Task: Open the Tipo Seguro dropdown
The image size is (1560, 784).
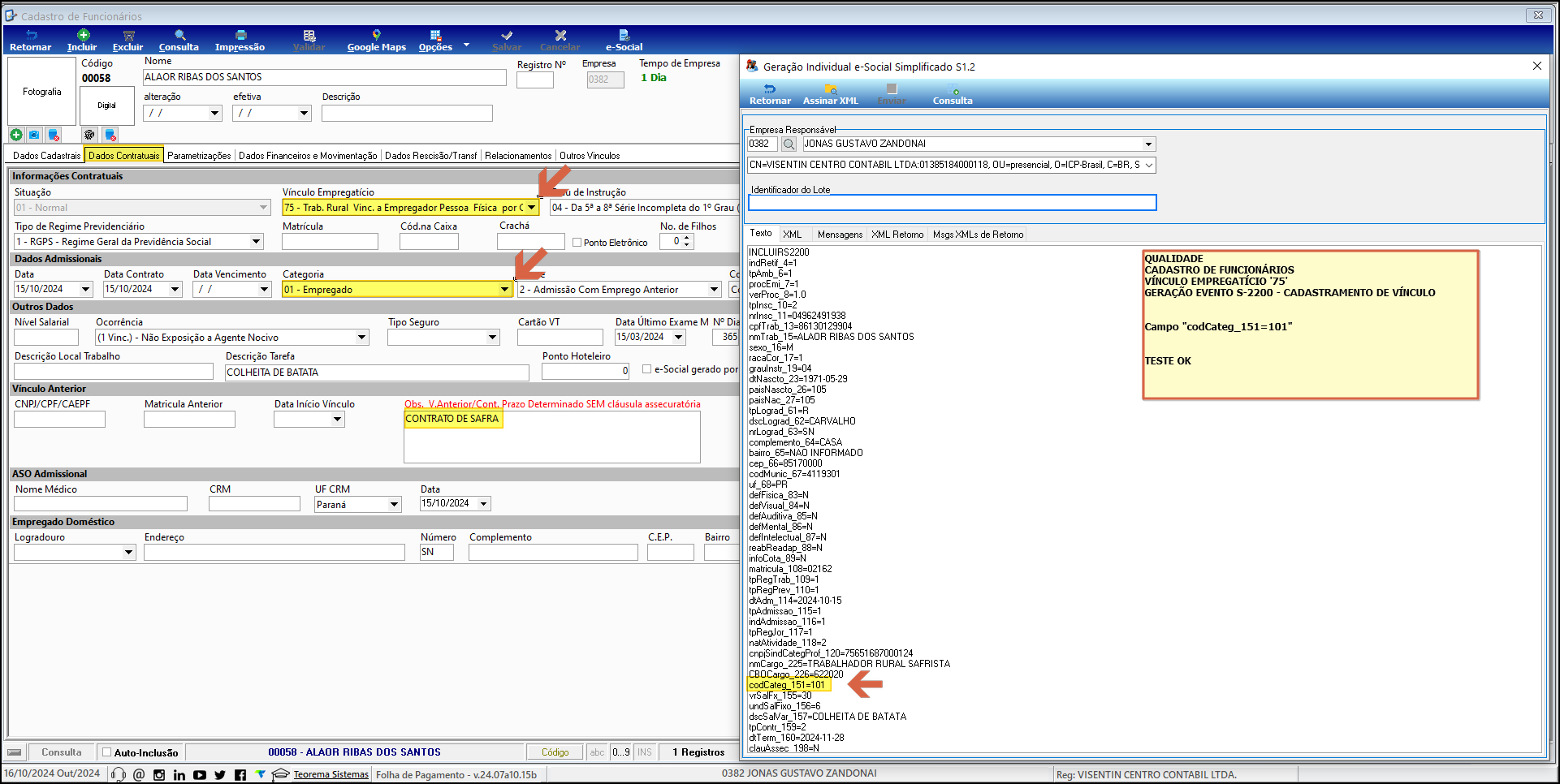Action: point(492,338)
